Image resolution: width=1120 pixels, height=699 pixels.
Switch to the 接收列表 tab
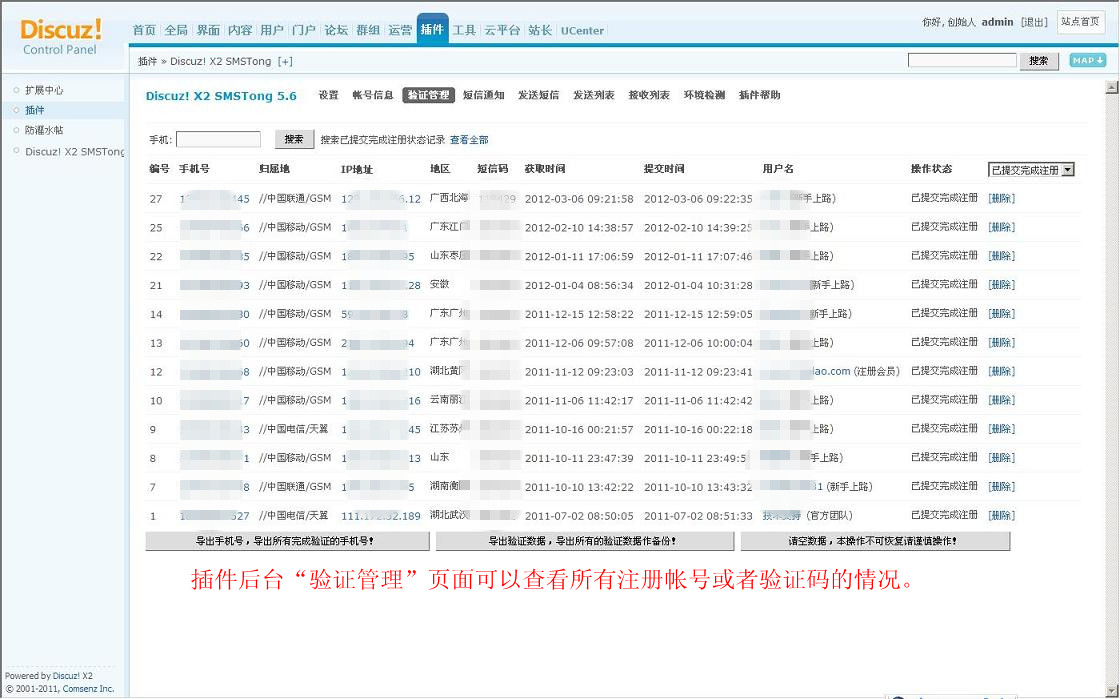coord(649,95)
